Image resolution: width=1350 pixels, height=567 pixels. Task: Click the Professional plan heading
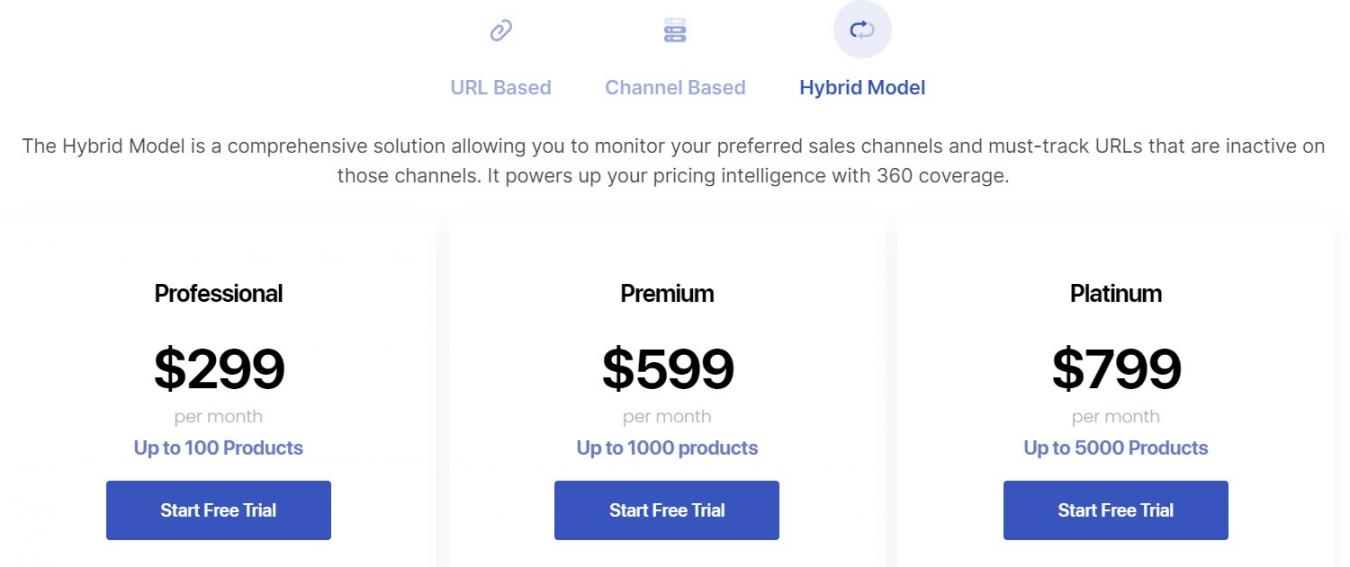click(218, 294)
